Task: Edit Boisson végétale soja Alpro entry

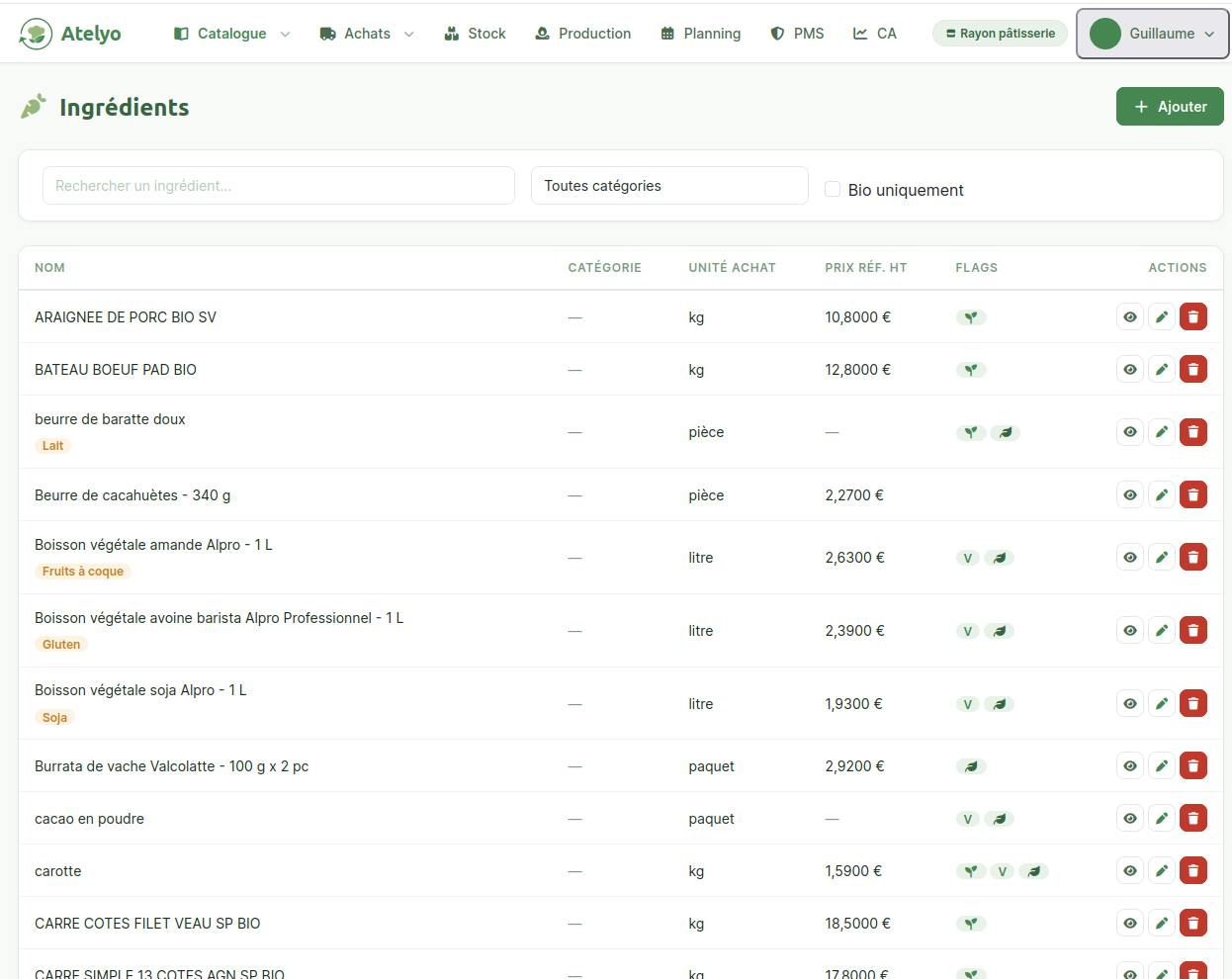Action: point(1161,704)
